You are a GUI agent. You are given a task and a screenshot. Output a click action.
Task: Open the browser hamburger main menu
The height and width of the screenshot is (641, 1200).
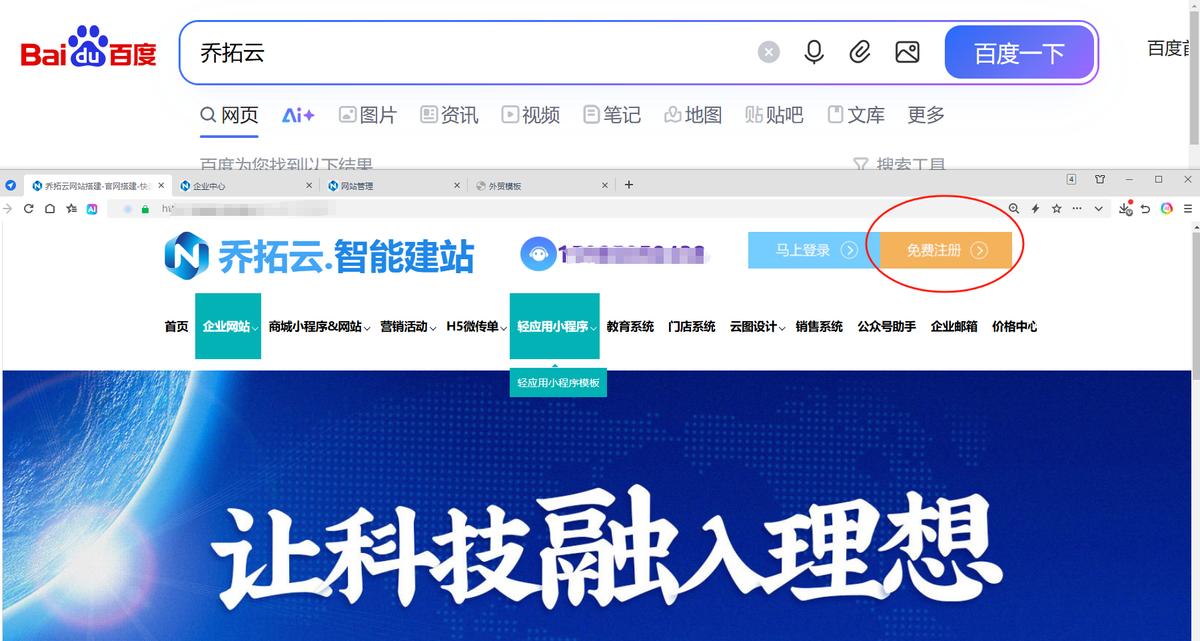[x=1188, y=209]
